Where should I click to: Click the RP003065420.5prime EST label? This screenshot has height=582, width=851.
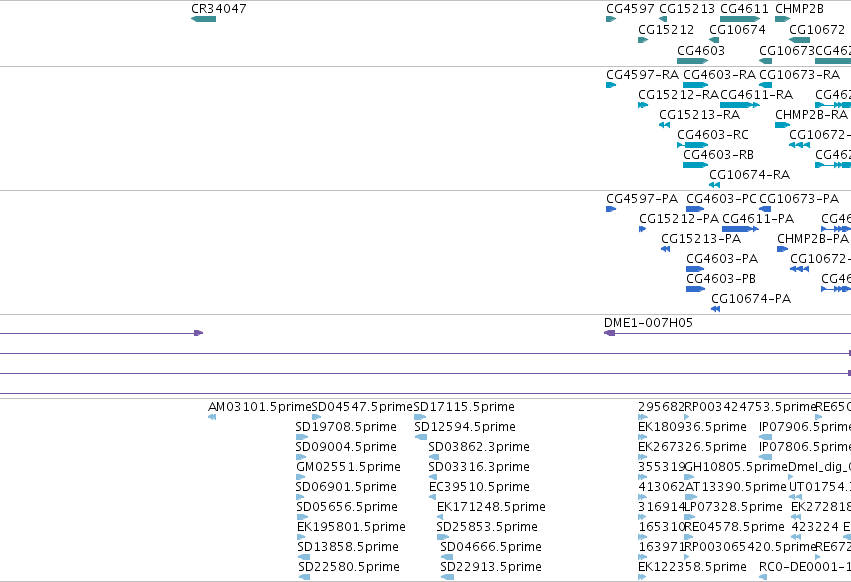pos(751,547)
